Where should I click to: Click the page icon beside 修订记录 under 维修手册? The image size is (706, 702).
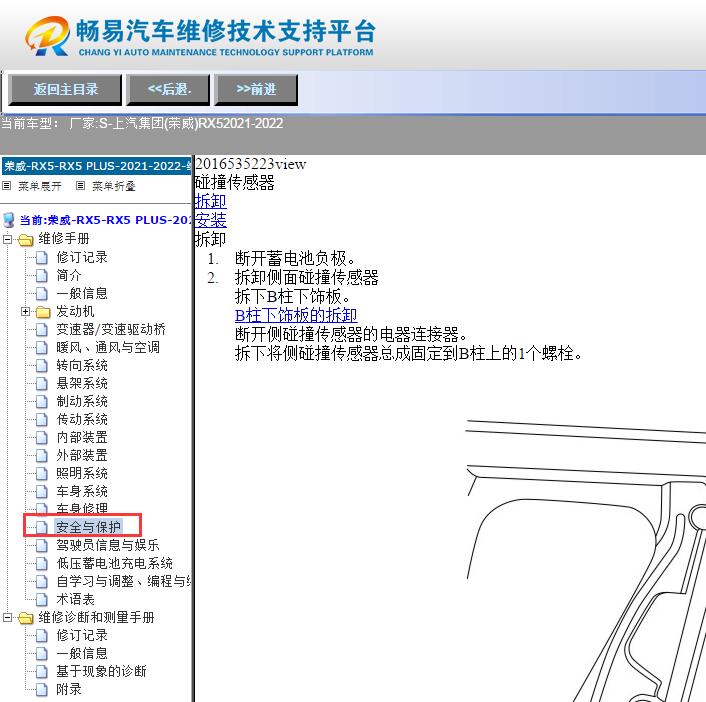41,258
